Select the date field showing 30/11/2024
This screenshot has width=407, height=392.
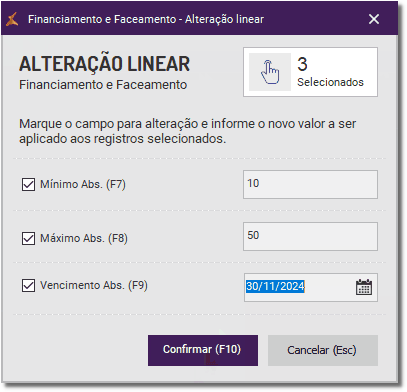(x=299, y=287)
